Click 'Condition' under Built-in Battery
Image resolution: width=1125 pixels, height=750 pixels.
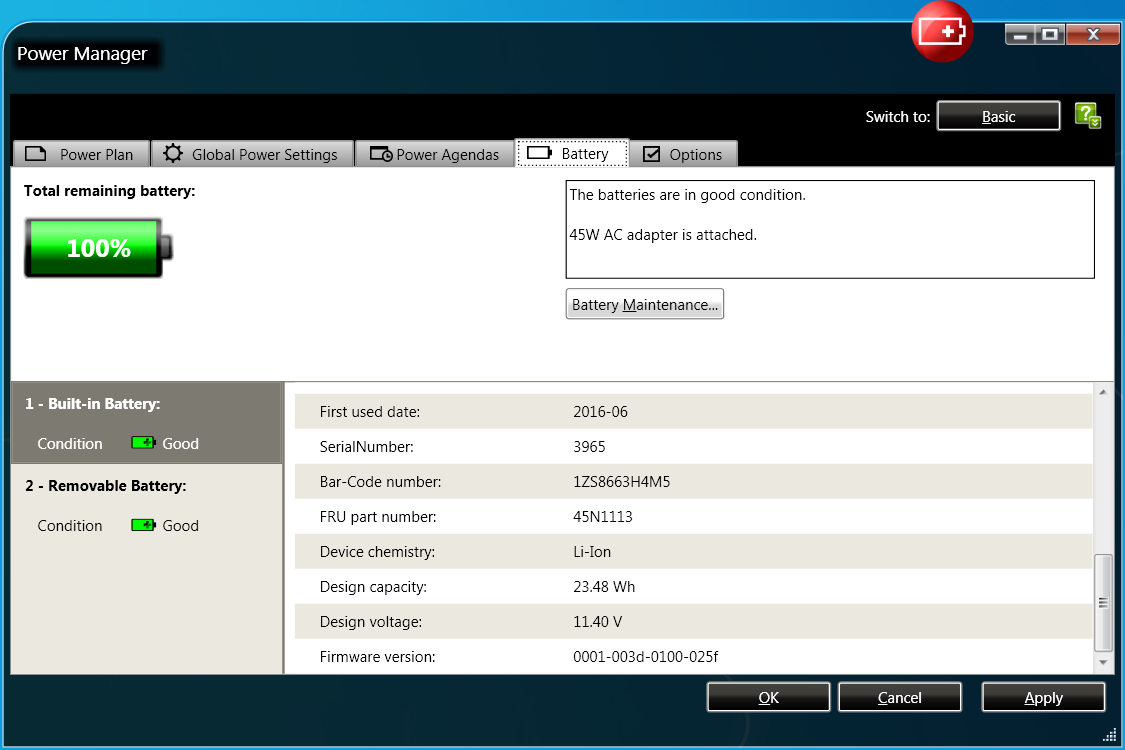tap(70, 444)
